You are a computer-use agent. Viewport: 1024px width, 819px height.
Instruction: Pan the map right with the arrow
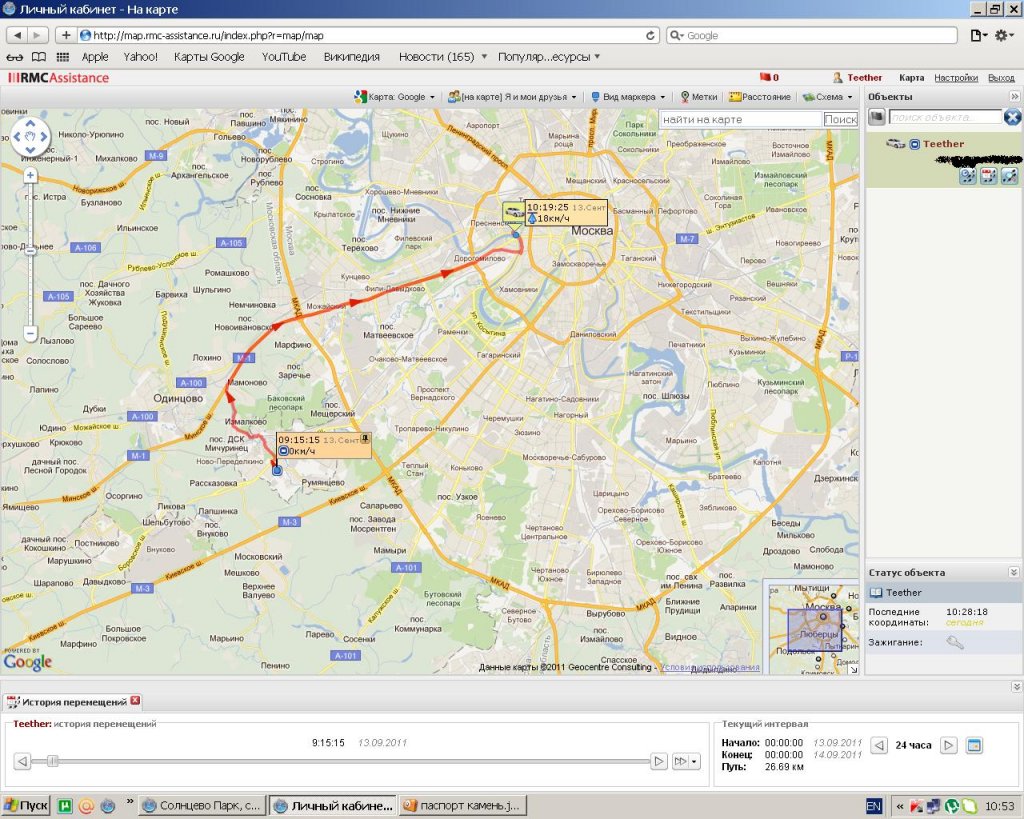point(44,136)
